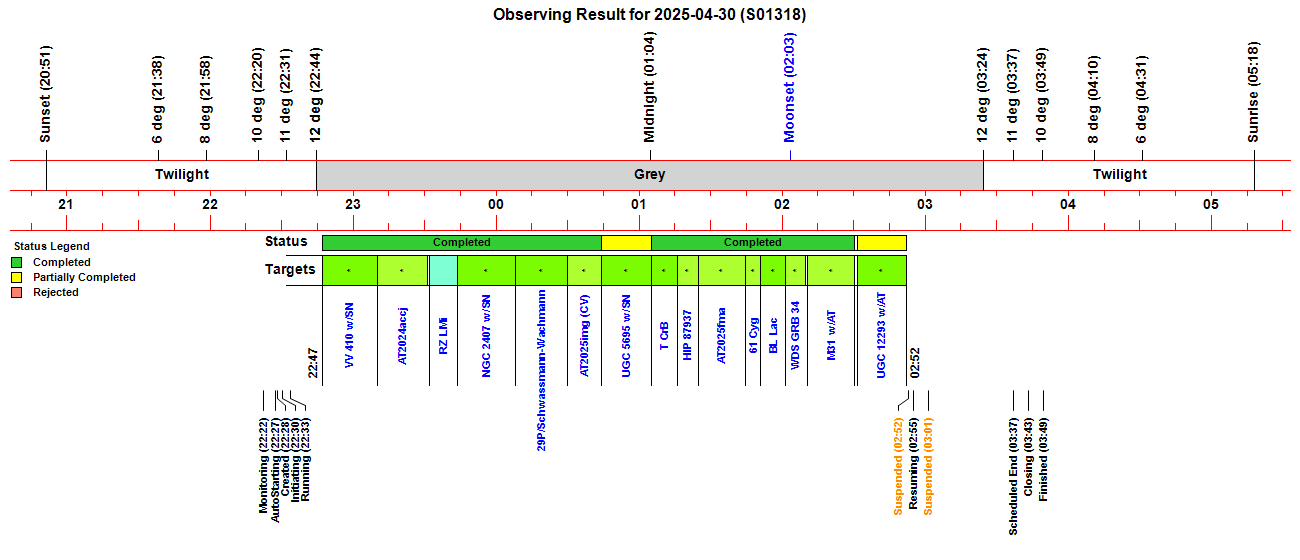Screen dimensions: 1300x560
Task: Click the Grey sky period bar
Action: (650, 174)
